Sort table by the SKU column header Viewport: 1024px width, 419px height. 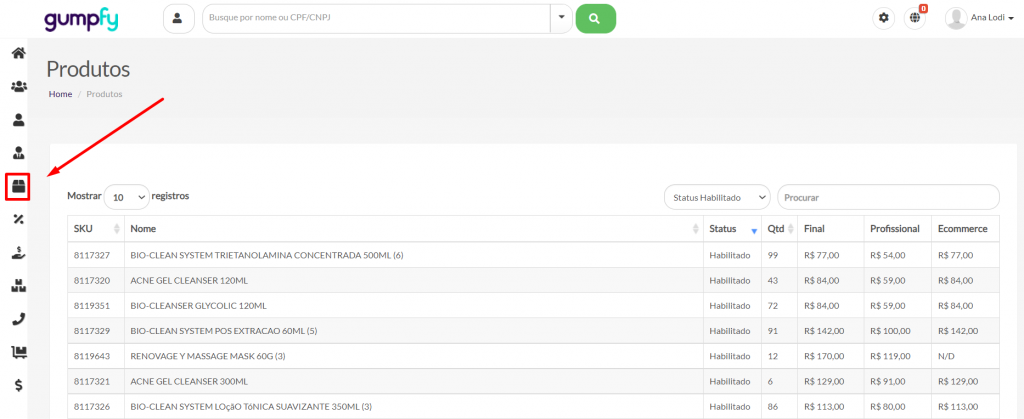[x=95, y=229]
